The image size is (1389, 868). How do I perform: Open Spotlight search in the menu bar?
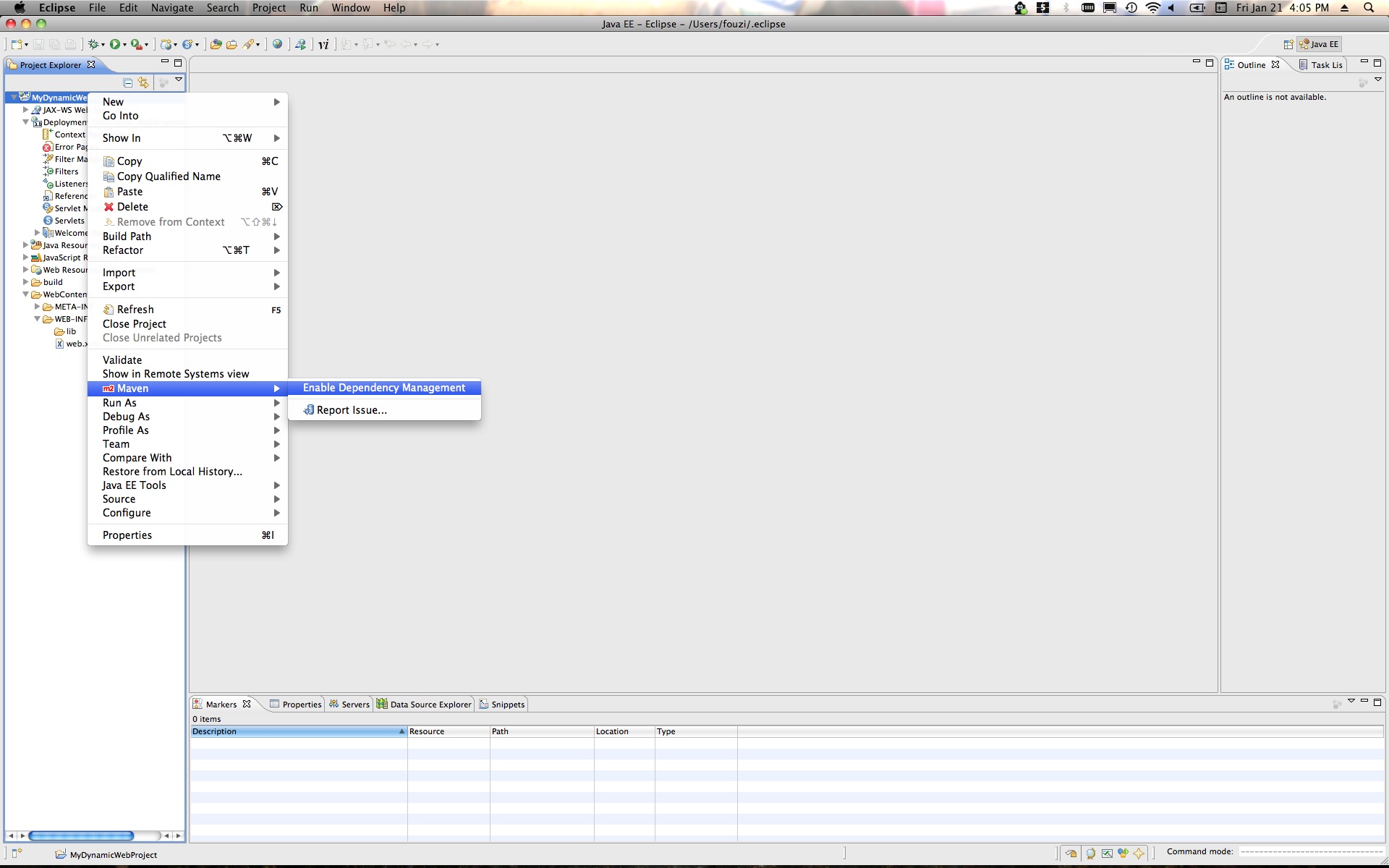point(1369,8)
